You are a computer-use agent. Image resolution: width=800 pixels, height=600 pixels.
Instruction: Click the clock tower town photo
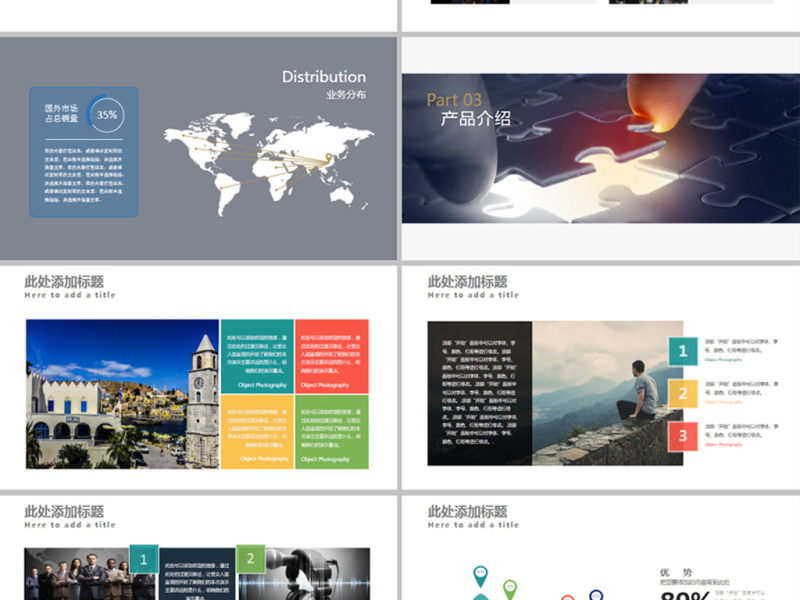122,394
